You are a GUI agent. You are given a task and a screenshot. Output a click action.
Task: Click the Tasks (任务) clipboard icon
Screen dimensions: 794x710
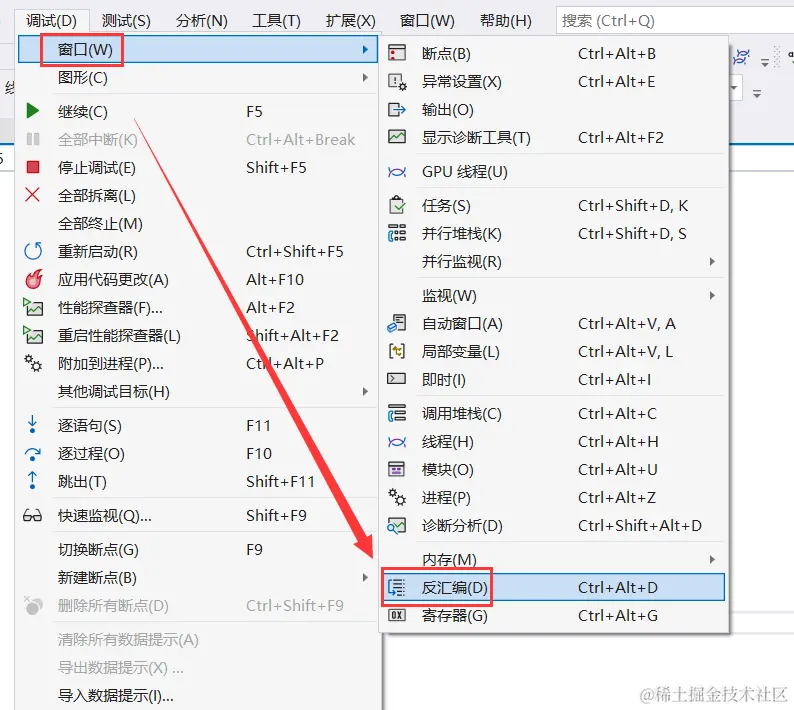pyautogui.click(x=397, y=205)
